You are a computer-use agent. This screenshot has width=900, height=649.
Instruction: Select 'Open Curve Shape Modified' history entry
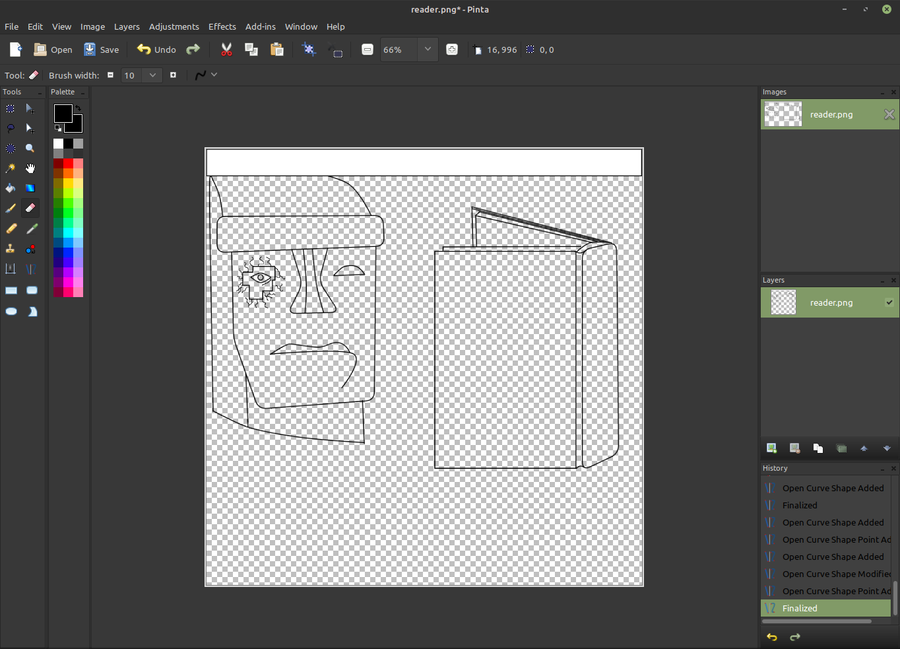(832, 574)
